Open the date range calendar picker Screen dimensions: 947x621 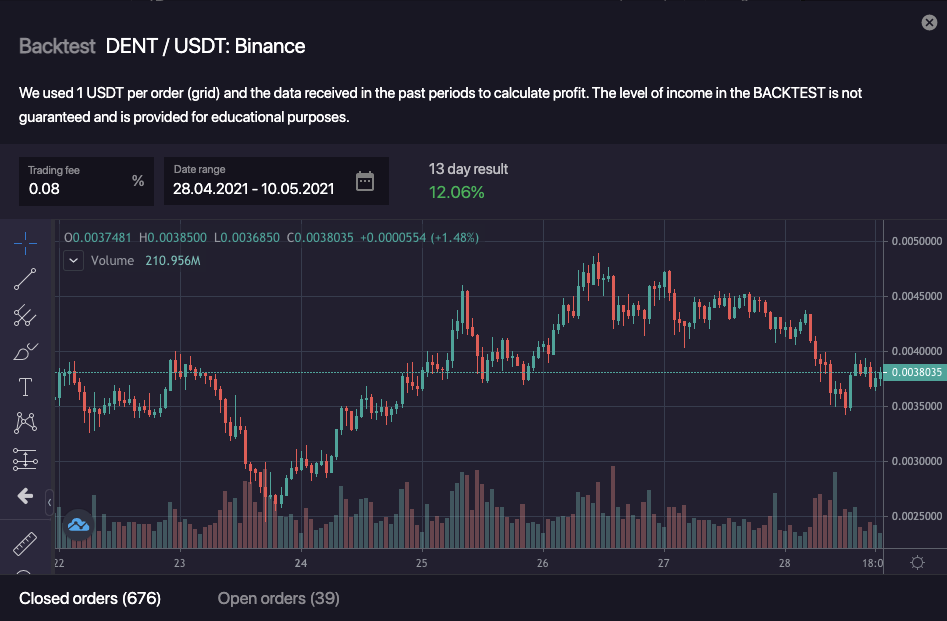pos(365,181)
